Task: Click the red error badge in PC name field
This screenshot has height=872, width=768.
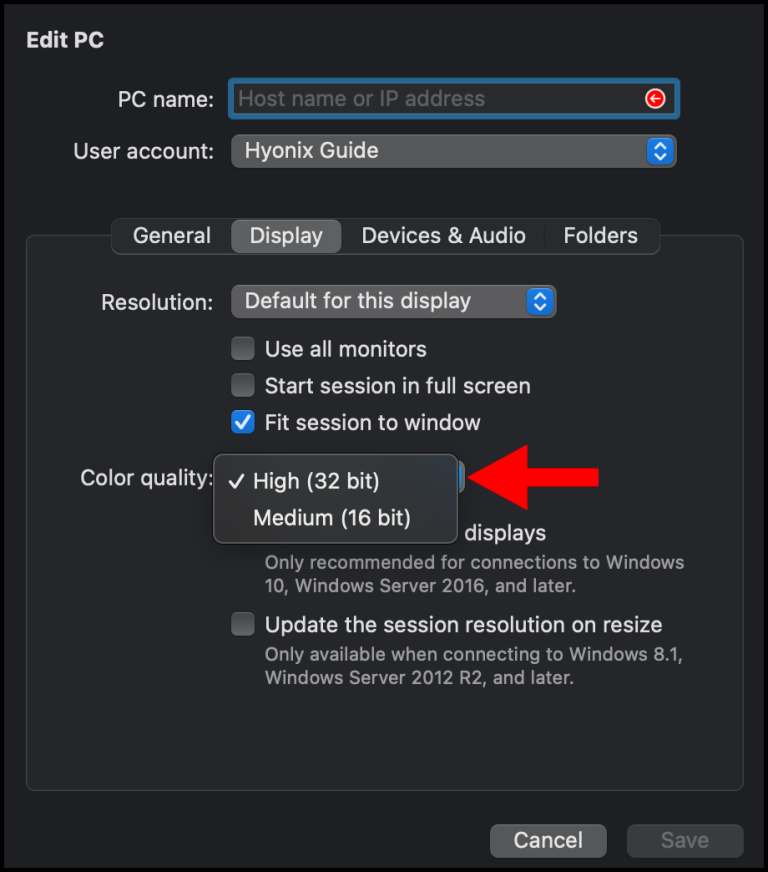Action: 656,98
